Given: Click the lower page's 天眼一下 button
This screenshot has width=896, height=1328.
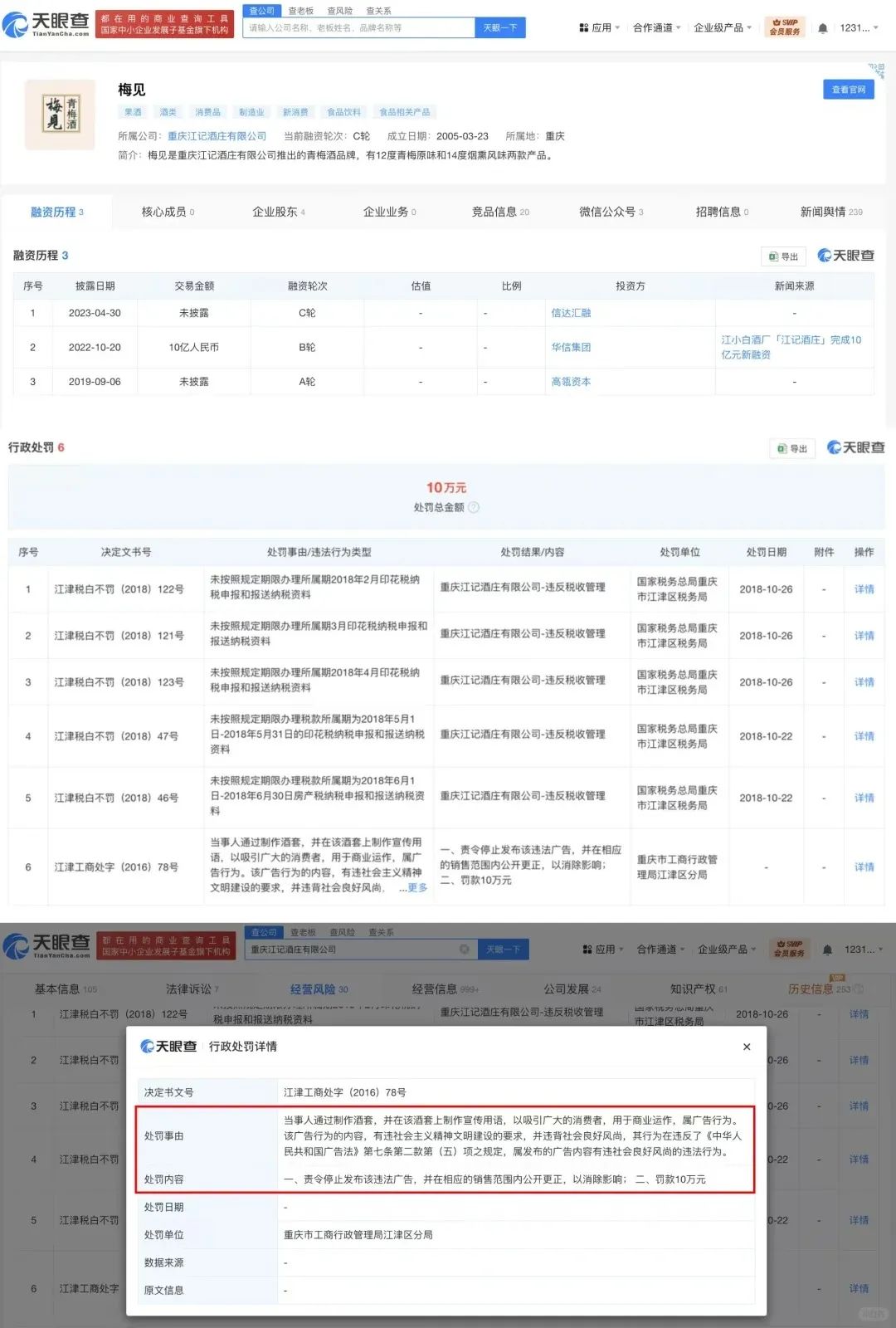Looking at the screenshot, I should tap(504, 949).
